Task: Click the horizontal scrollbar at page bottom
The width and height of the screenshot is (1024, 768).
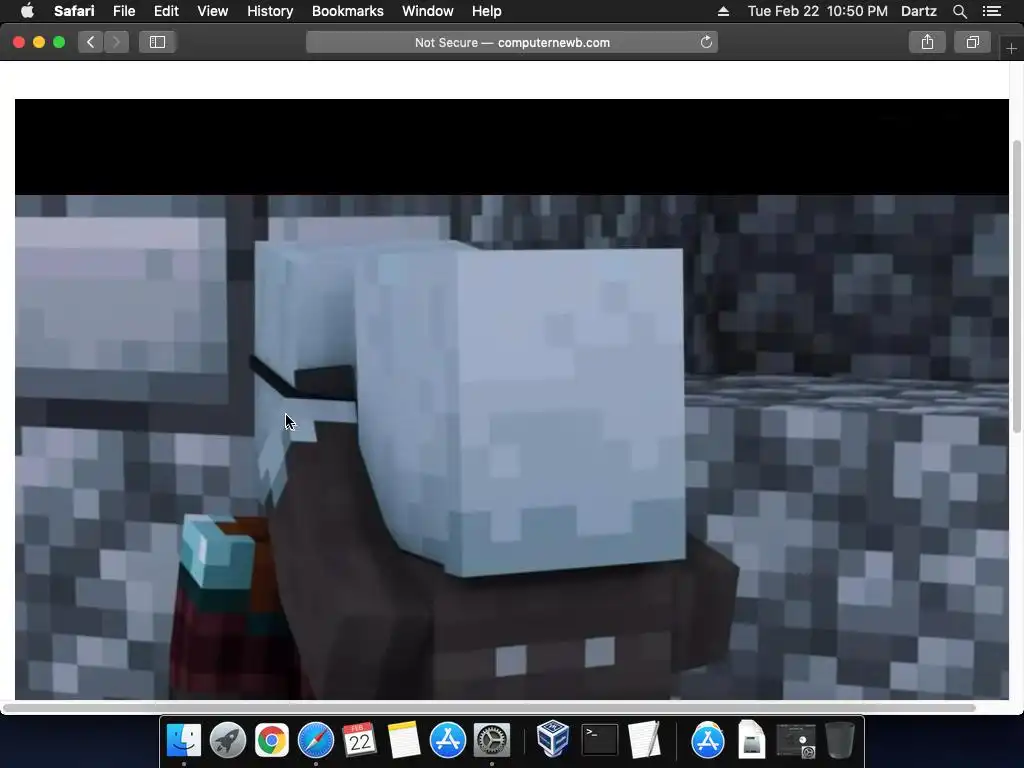Action: pyautogui.click(x=489, y=708)
